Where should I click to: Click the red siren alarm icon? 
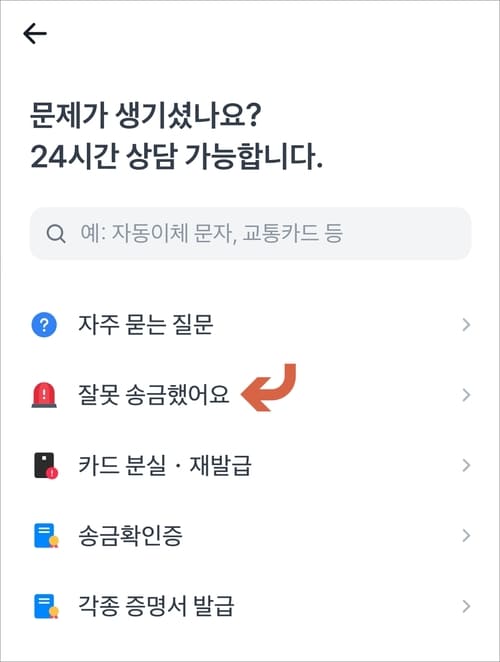[x=44, y=395]
